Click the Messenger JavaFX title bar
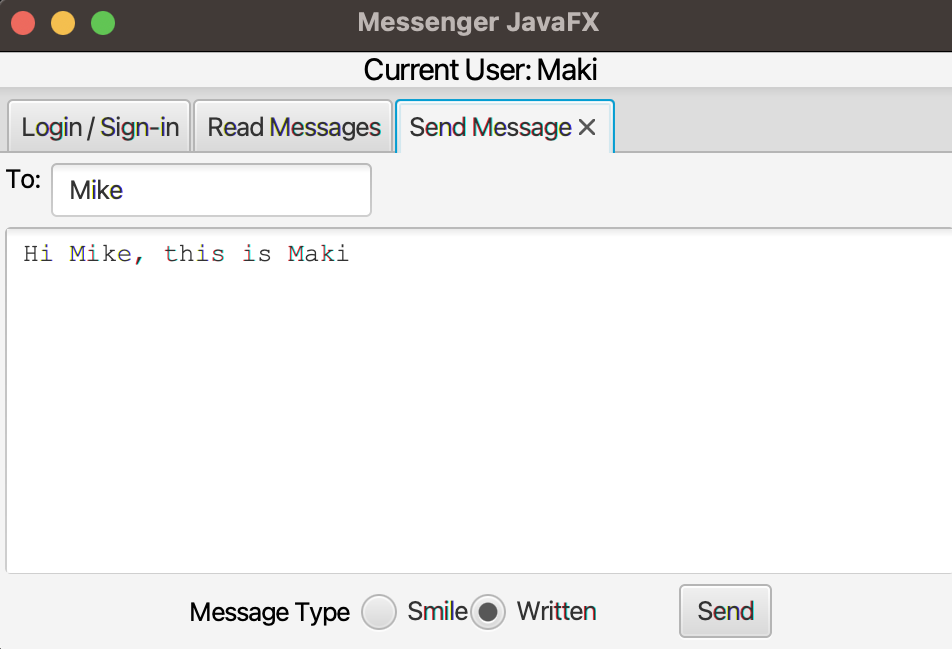Viewport: 952px width, 649px height. pos(476,21)
